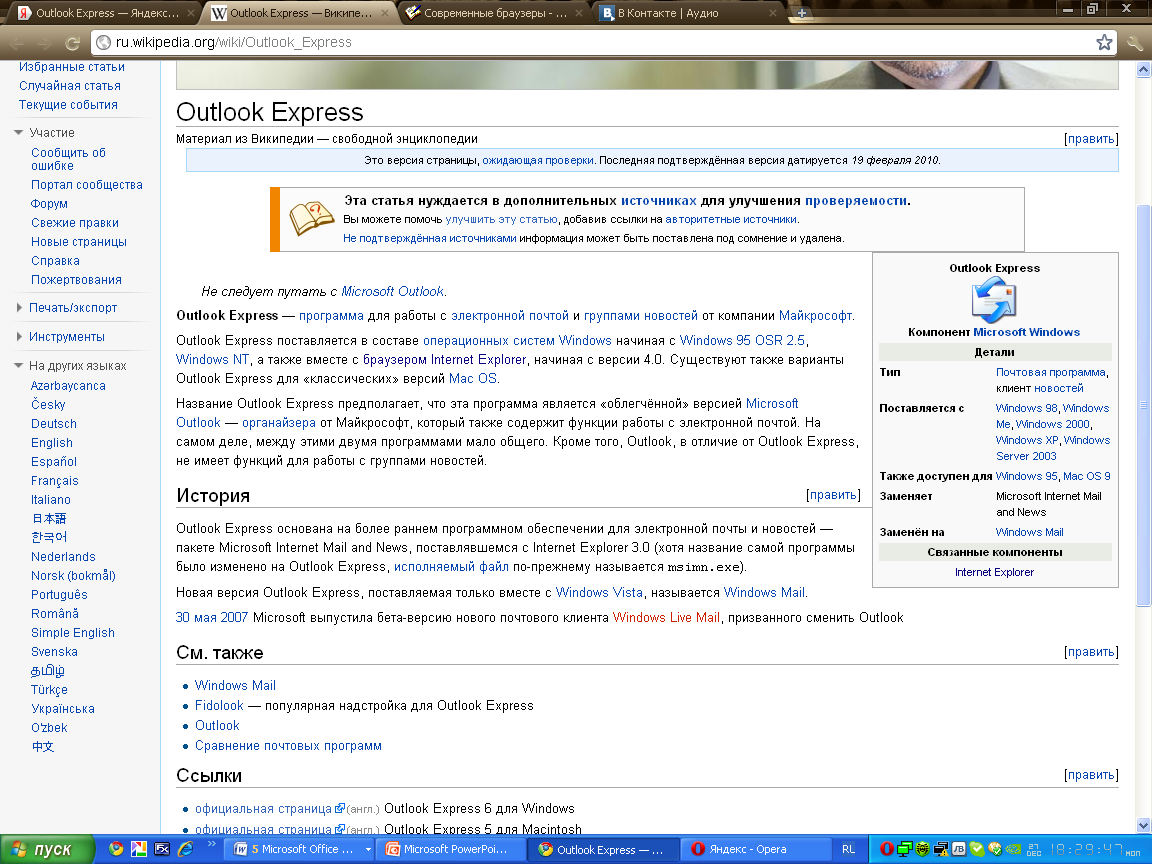Open a new tab with the plus button

(x=802, y=12)
